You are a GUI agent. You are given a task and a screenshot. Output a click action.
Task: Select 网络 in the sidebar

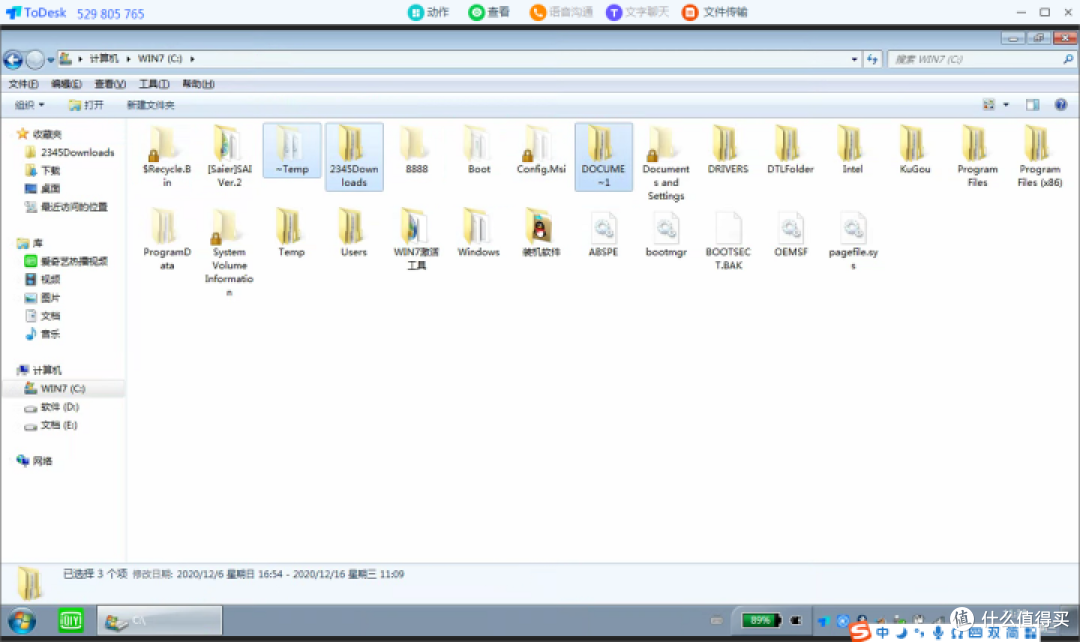34,461
